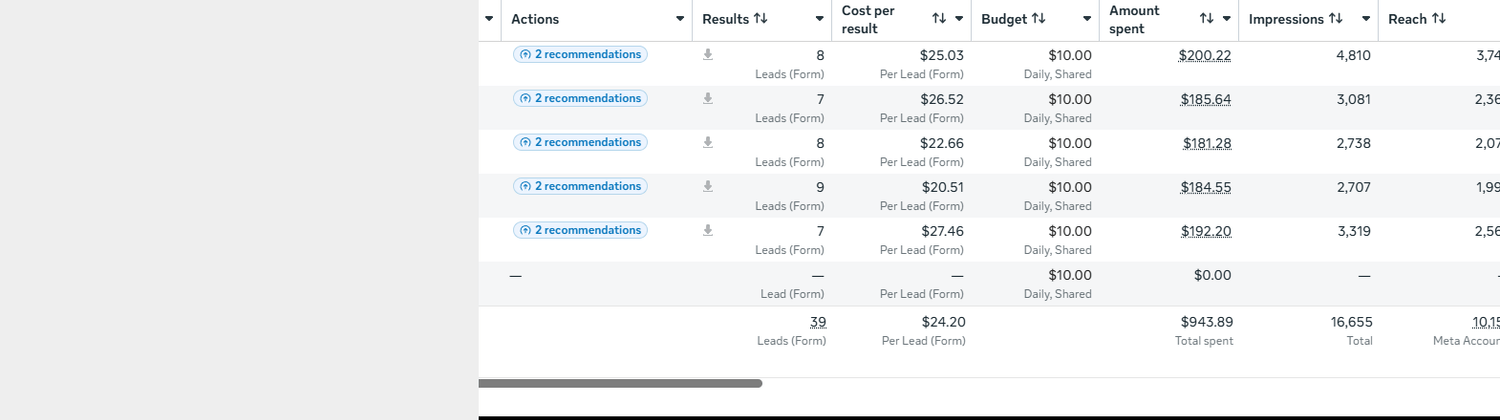Click the 3,319 impressions value
1500x420 pixels.
1353,232
